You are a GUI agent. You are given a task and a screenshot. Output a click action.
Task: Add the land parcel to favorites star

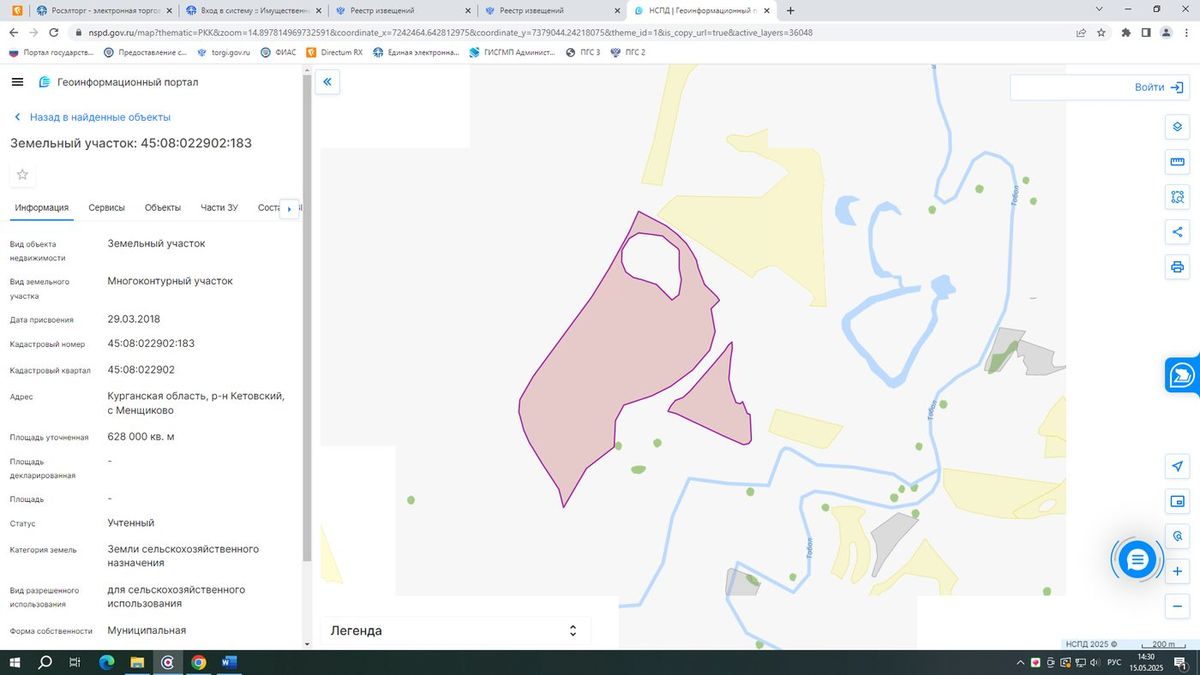[23, 175]
